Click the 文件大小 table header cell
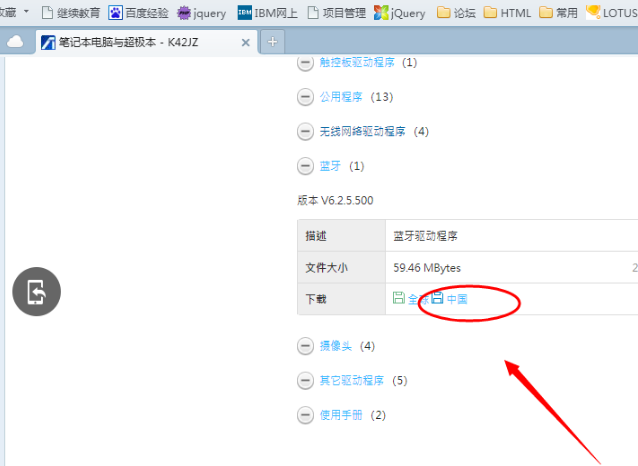The image size is (638, 466). (x=341, y=267)
